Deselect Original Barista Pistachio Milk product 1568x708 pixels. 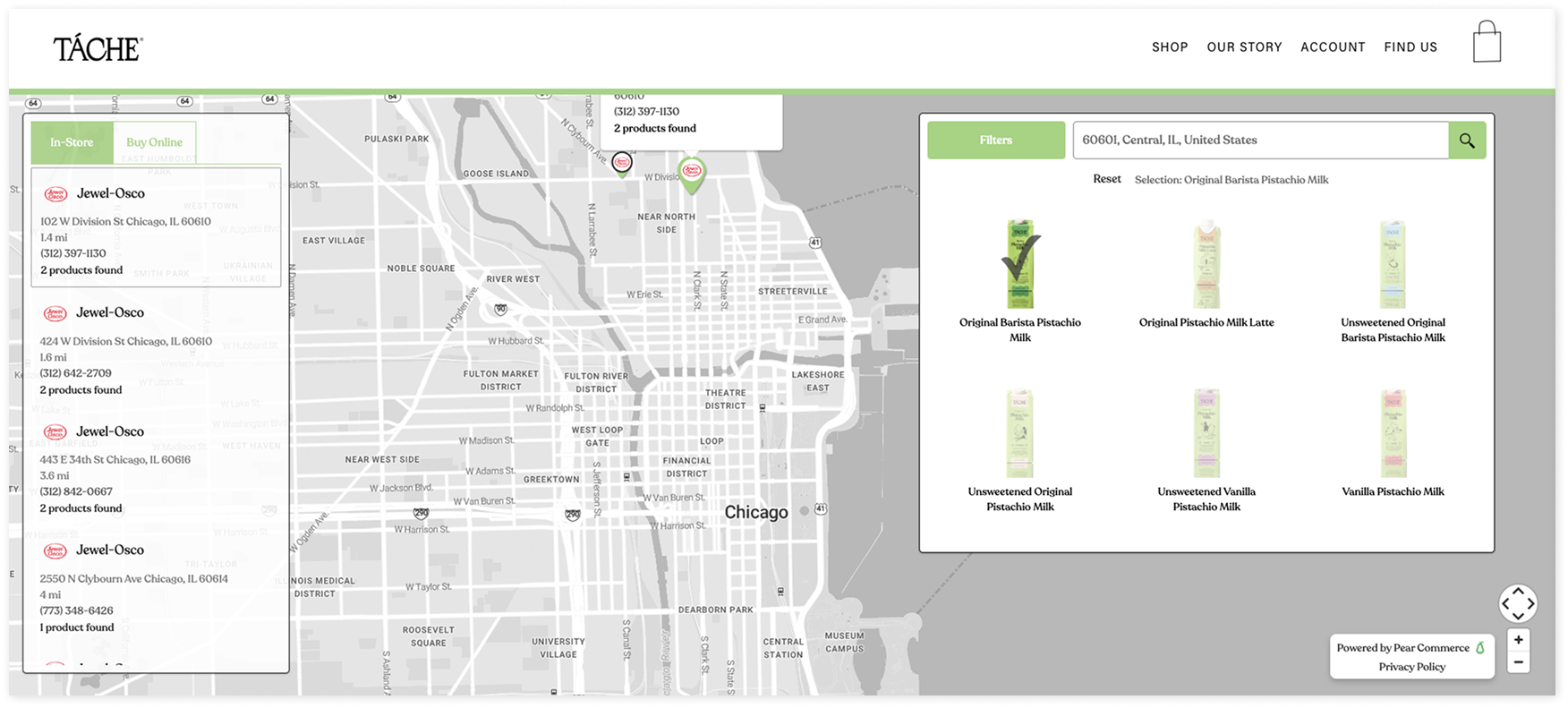tap(1020, 264)
